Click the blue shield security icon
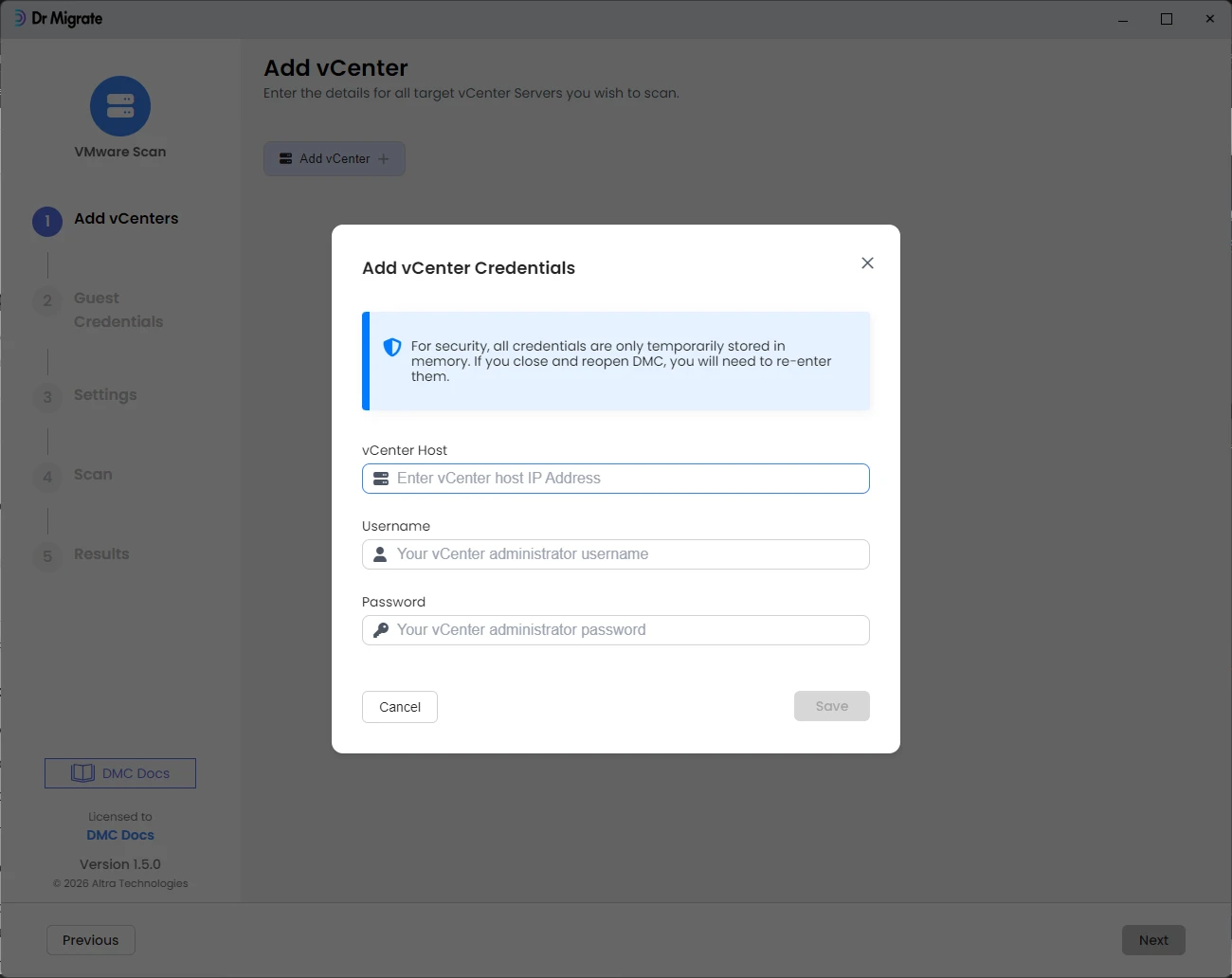The image size is (1232, 978). point(392,347)
